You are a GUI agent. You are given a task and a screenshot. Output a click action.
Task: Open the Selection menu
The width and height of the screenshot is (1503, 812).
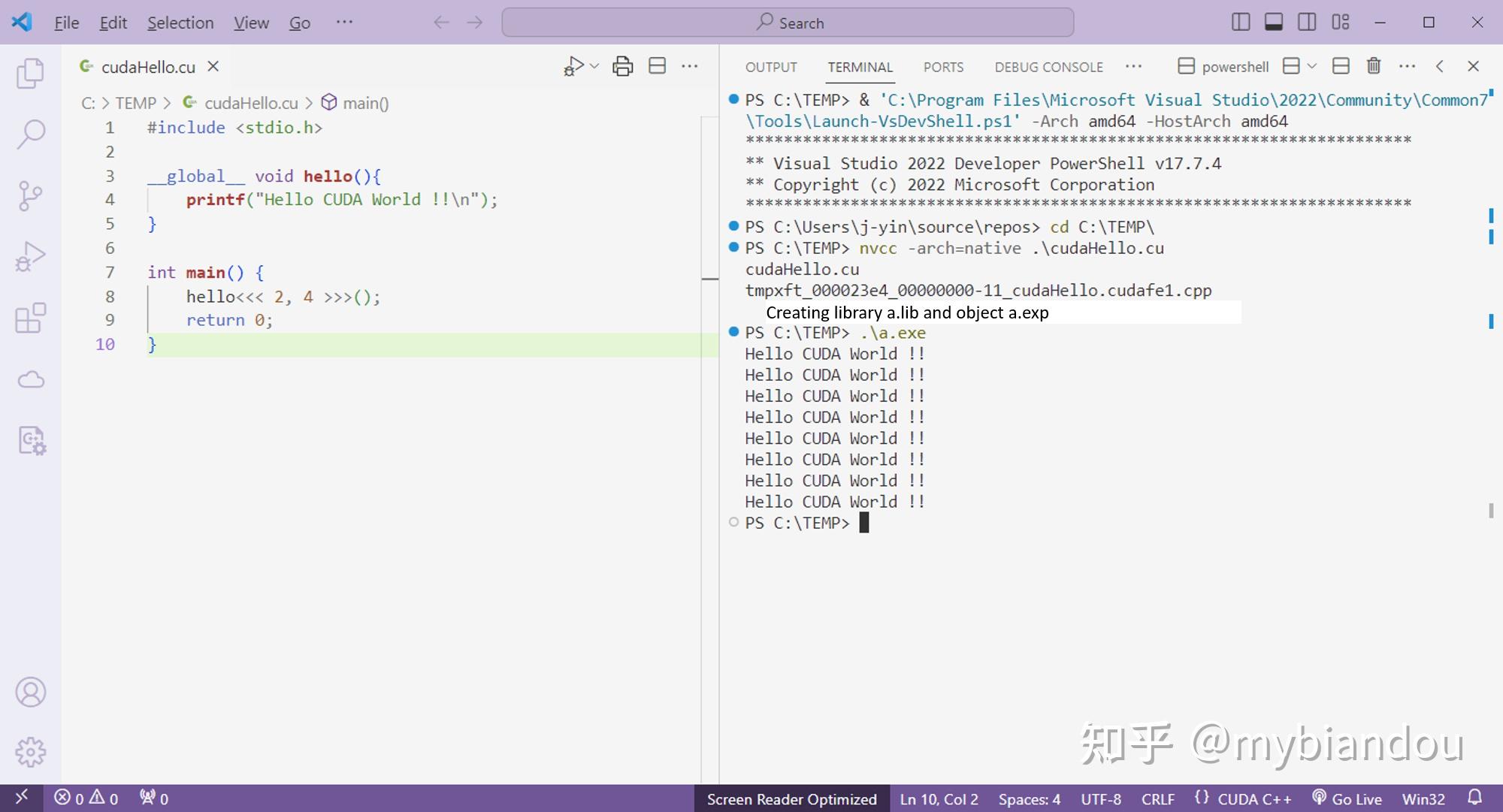tap(180, 23)
